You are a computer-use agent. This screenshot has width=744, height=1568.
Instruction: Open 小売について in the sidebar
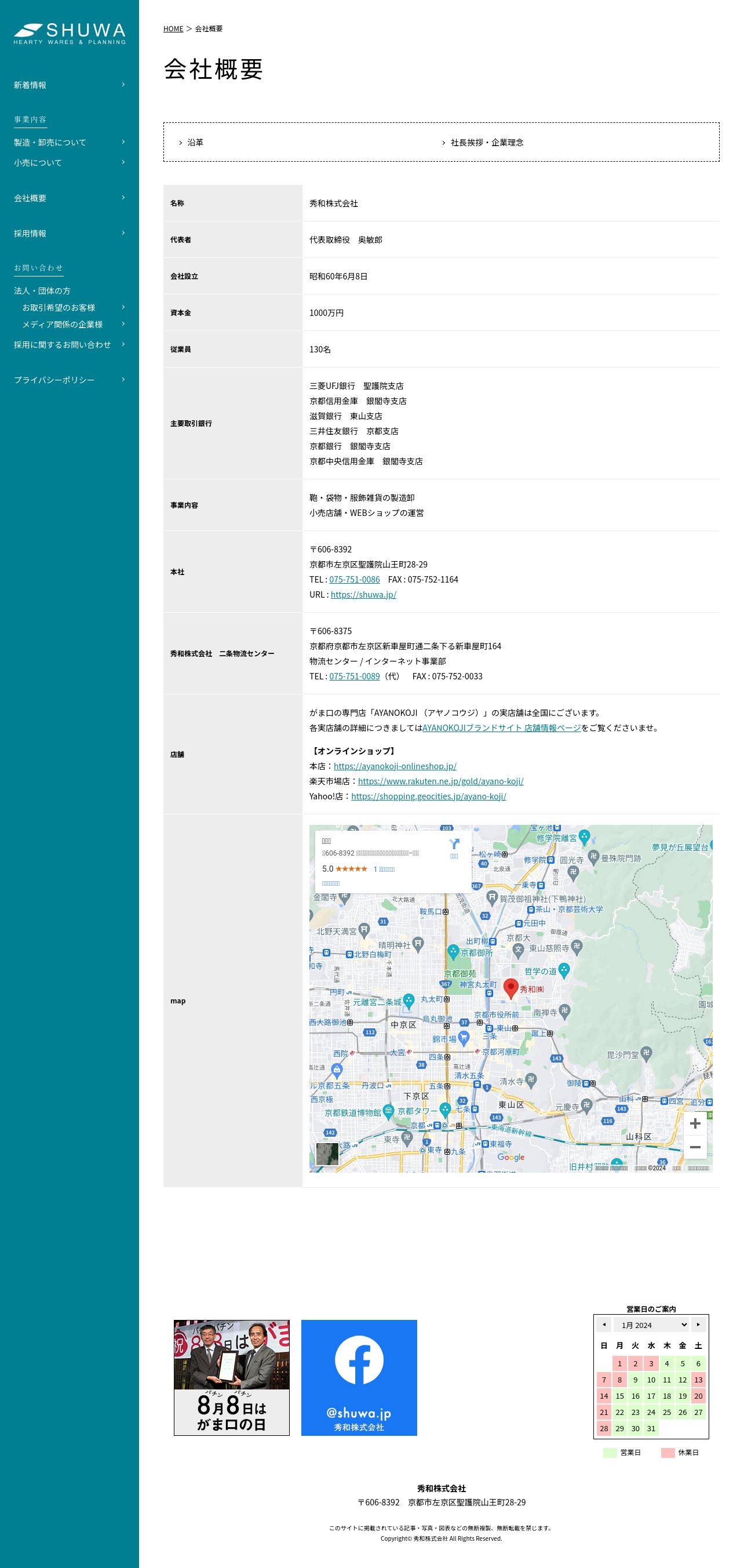(x=70, y=162)
